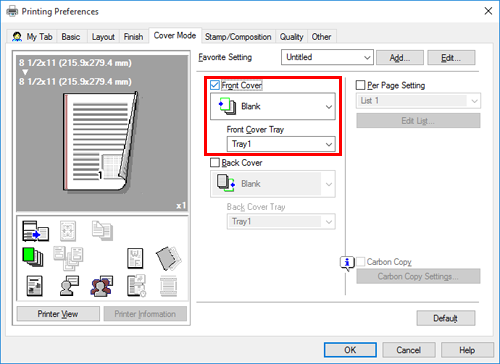This screenshot has height=364, width=500.
Task: Open the Front Cover Blank dropdown
Action: 273,106
